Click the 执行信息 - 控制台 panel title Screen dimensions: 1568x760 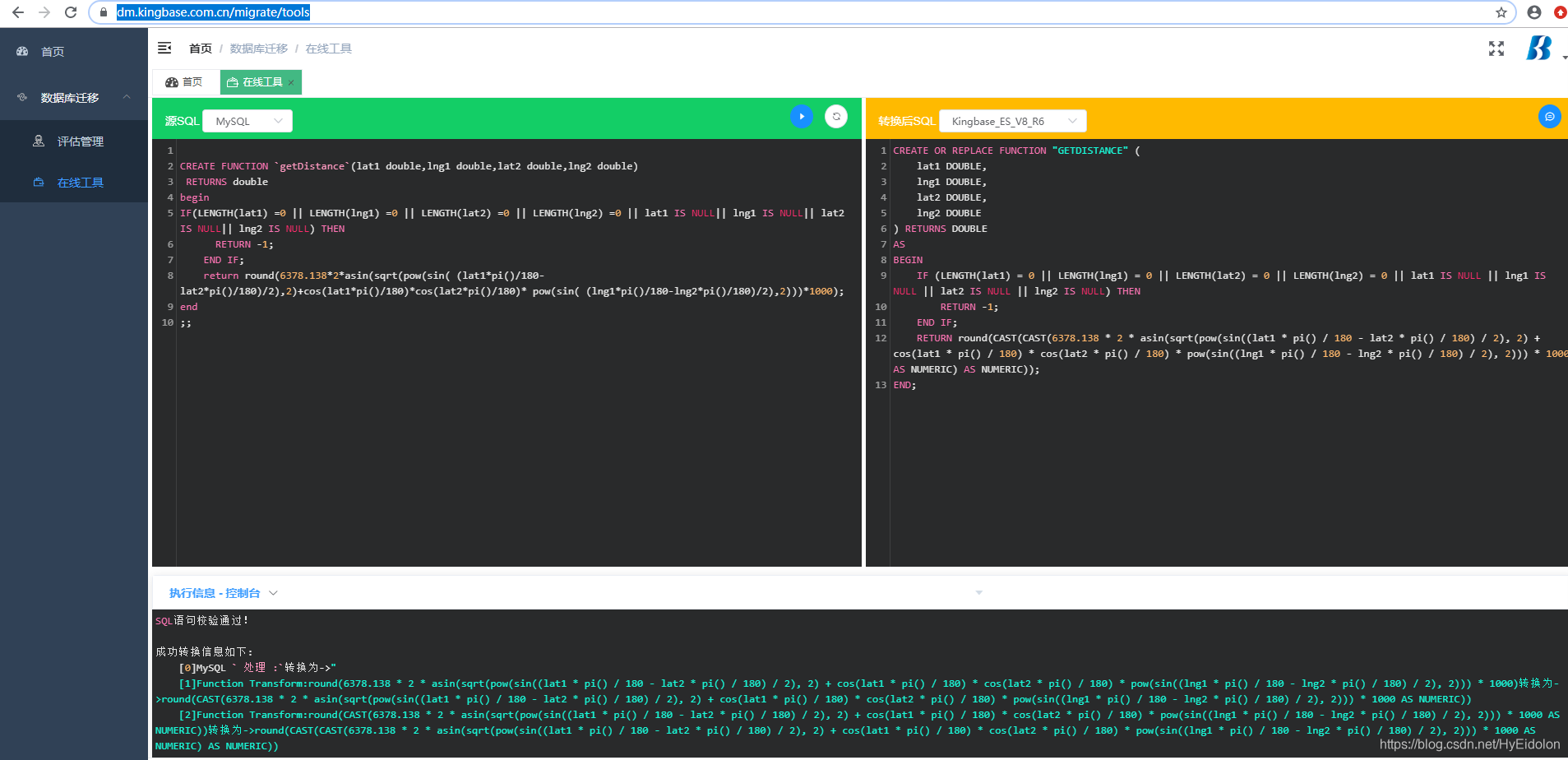pos(215,593)
